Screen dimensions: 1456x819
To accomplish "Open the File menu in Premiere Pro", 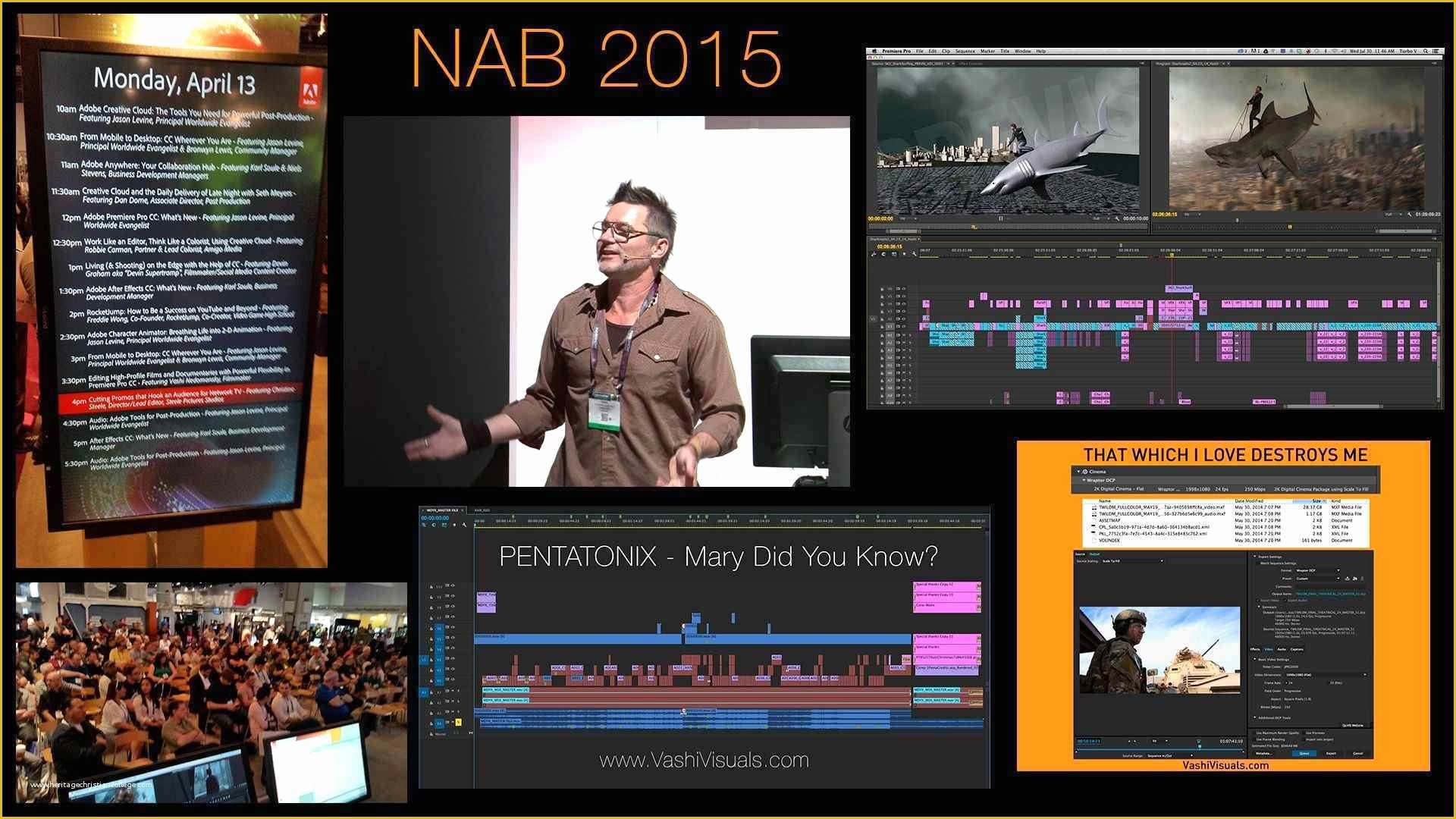I will pos(919,51).
